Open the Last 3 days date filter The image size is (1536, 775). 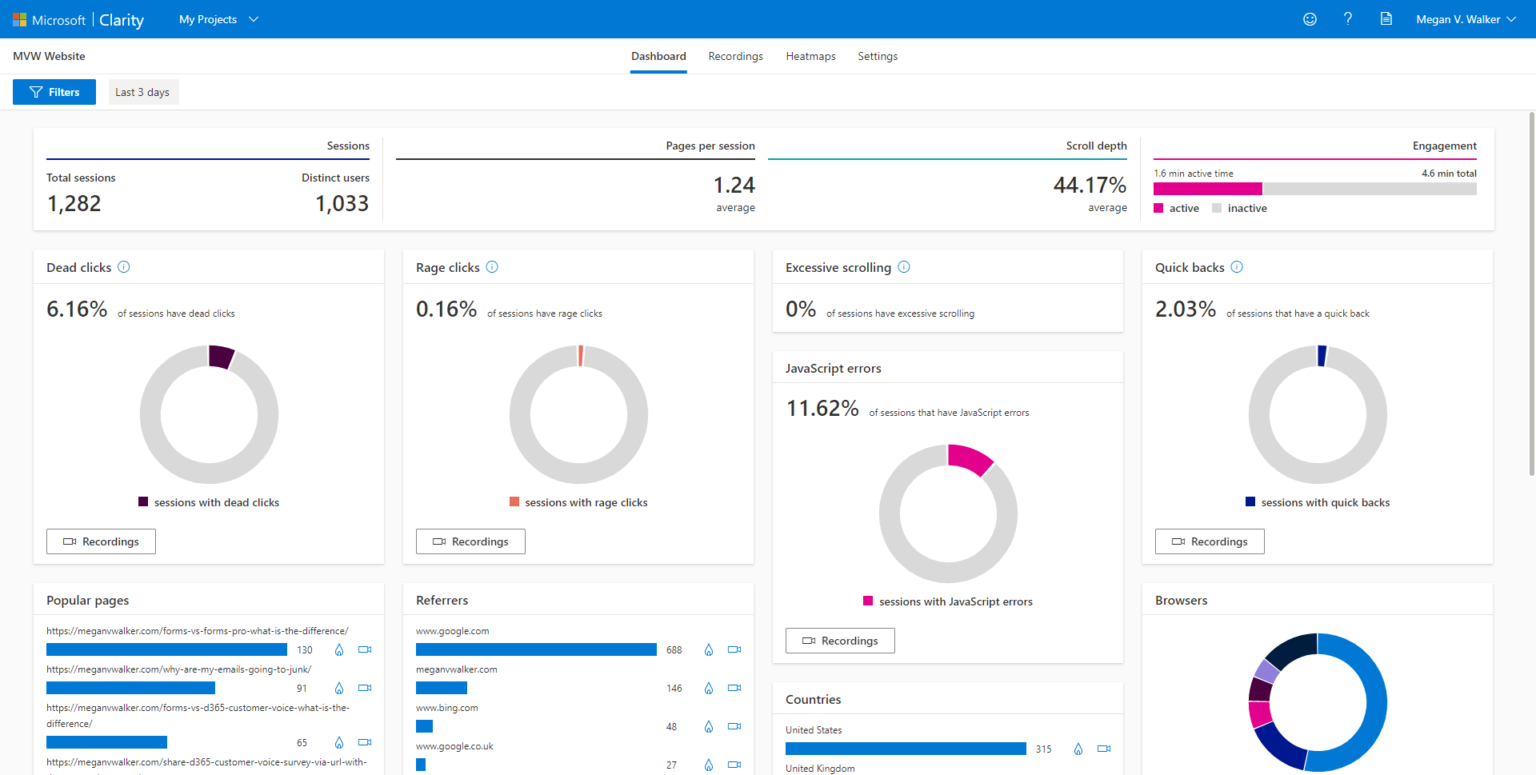tap(142, 91)
